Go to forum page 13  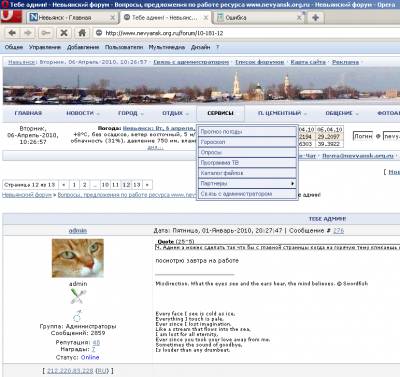pos(137,185)
